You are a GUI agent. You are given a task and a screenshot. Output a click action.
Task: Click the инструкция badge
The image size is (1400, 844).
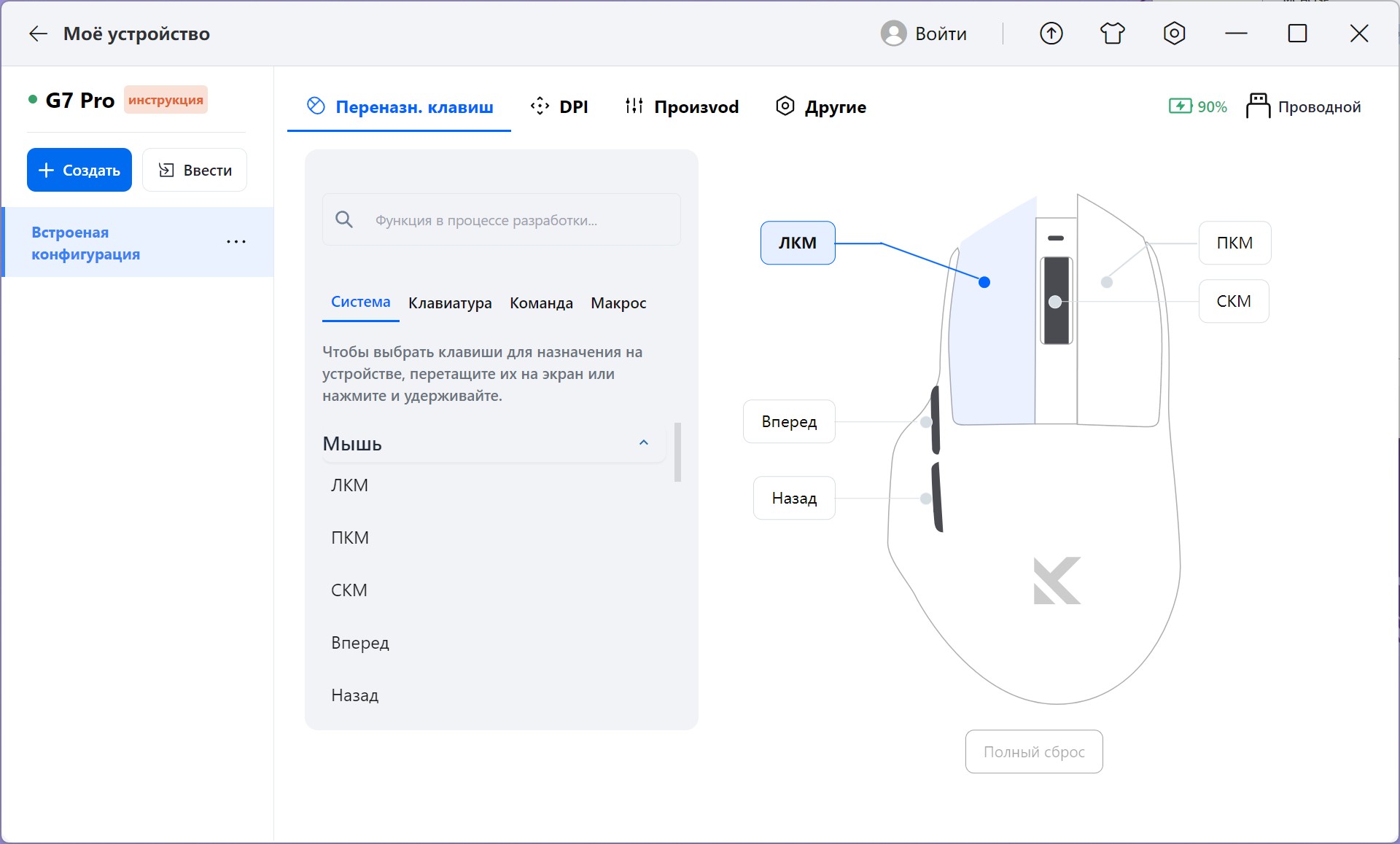click(x=166, y=100)
